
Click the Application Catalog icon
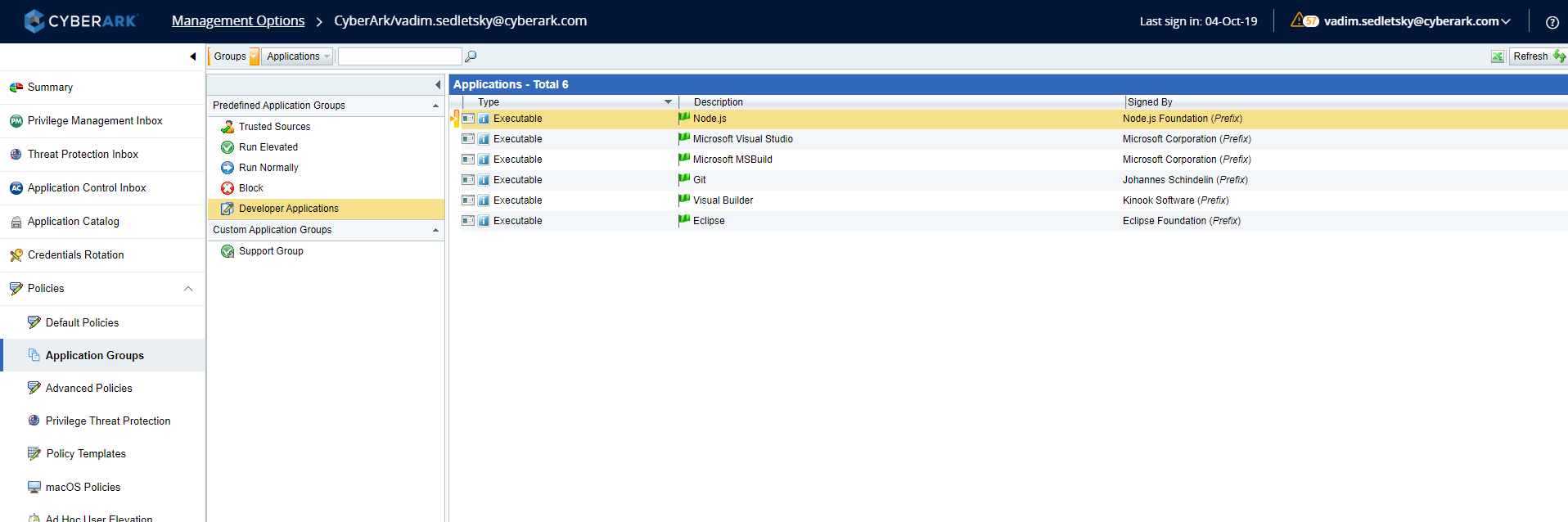[x=16, y=222]
